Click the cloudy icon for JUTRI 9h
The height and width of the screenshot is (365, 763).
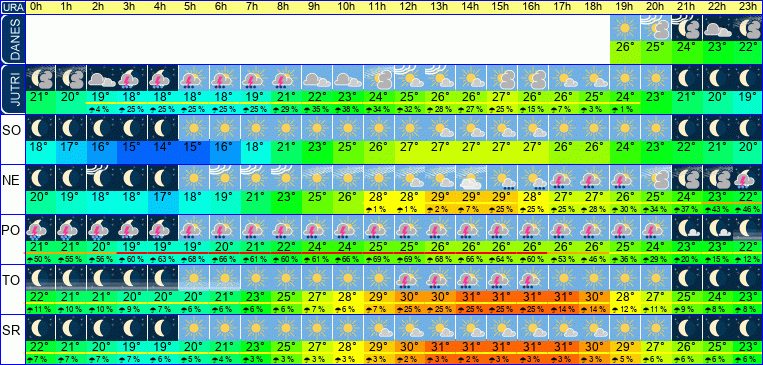[317, 77]
